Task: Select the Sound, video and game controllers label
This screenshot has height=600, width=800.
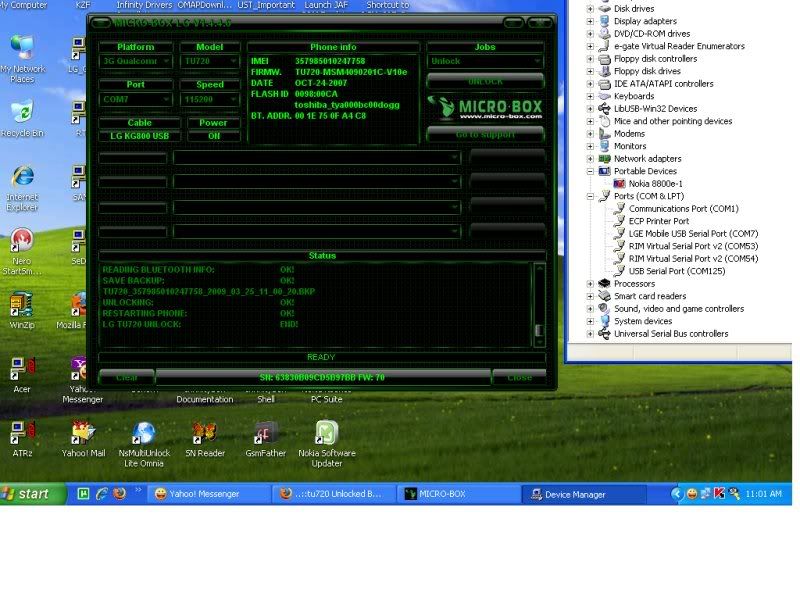Action: click(679, 309)
